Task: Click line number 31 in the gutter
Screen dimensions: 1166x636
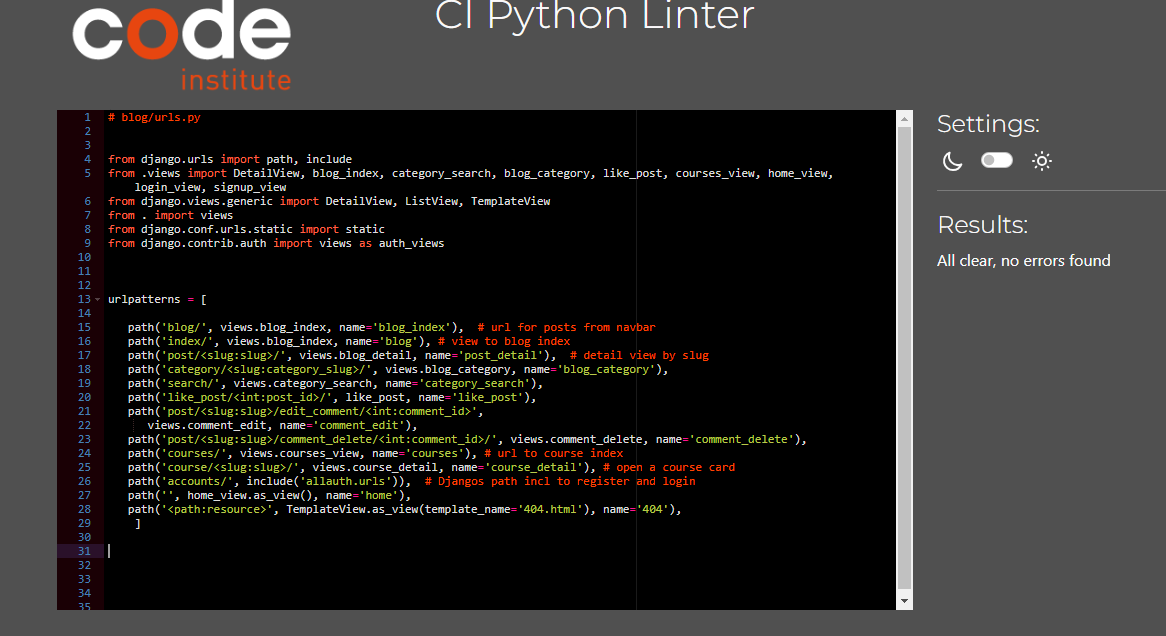Action: [84, 551]
